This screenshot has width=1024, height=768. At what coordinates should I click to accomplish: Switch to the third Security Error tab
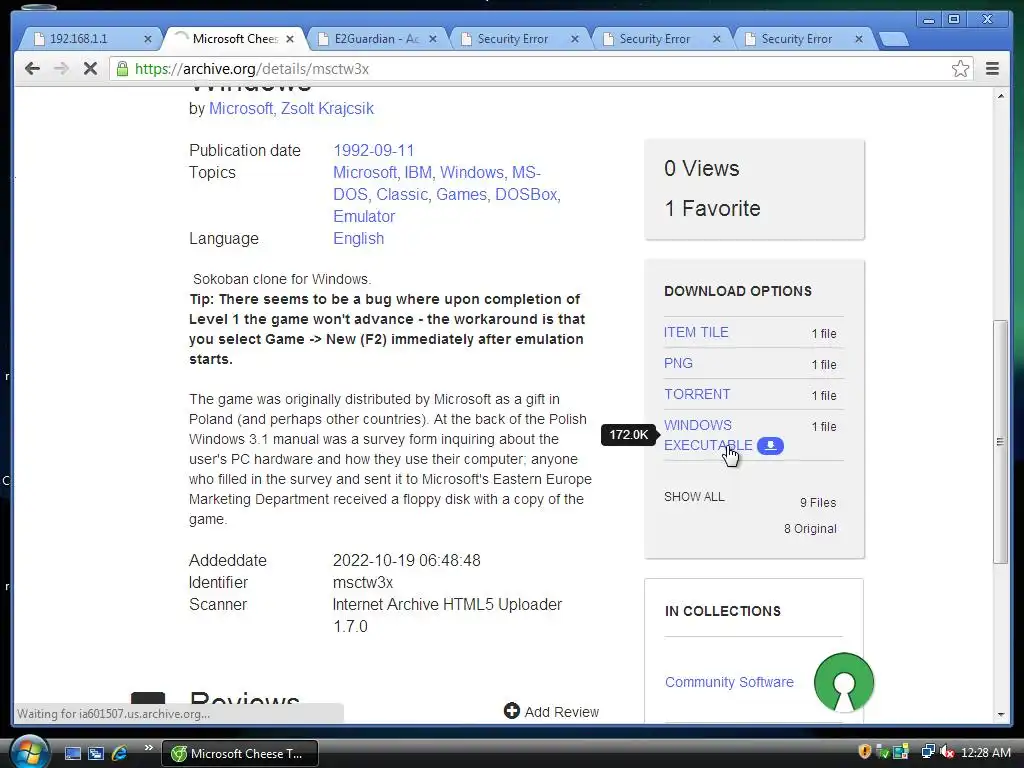pos(797,39)
